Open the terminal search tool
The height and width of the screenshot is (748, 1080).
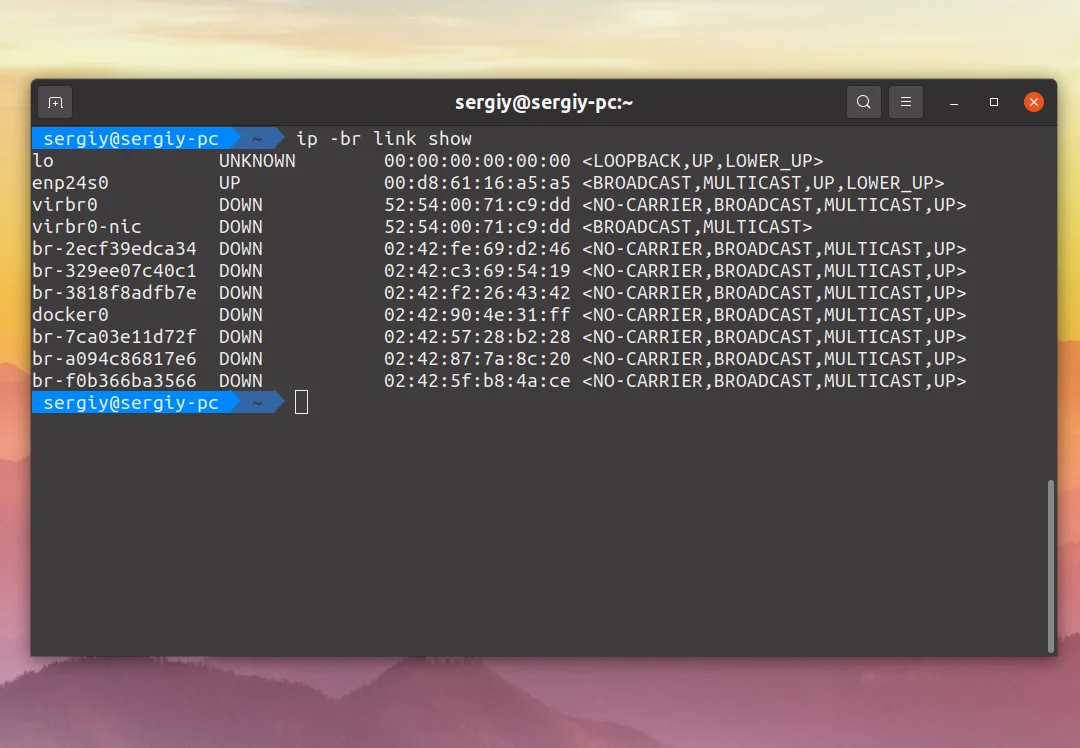(864, 102)
